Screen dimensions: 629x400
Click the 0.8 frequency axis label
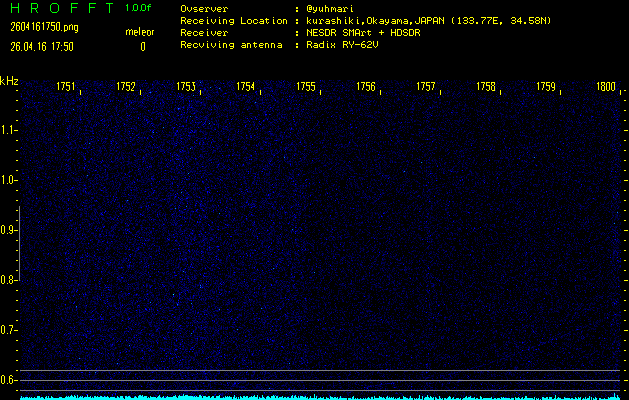coord(9,280)
